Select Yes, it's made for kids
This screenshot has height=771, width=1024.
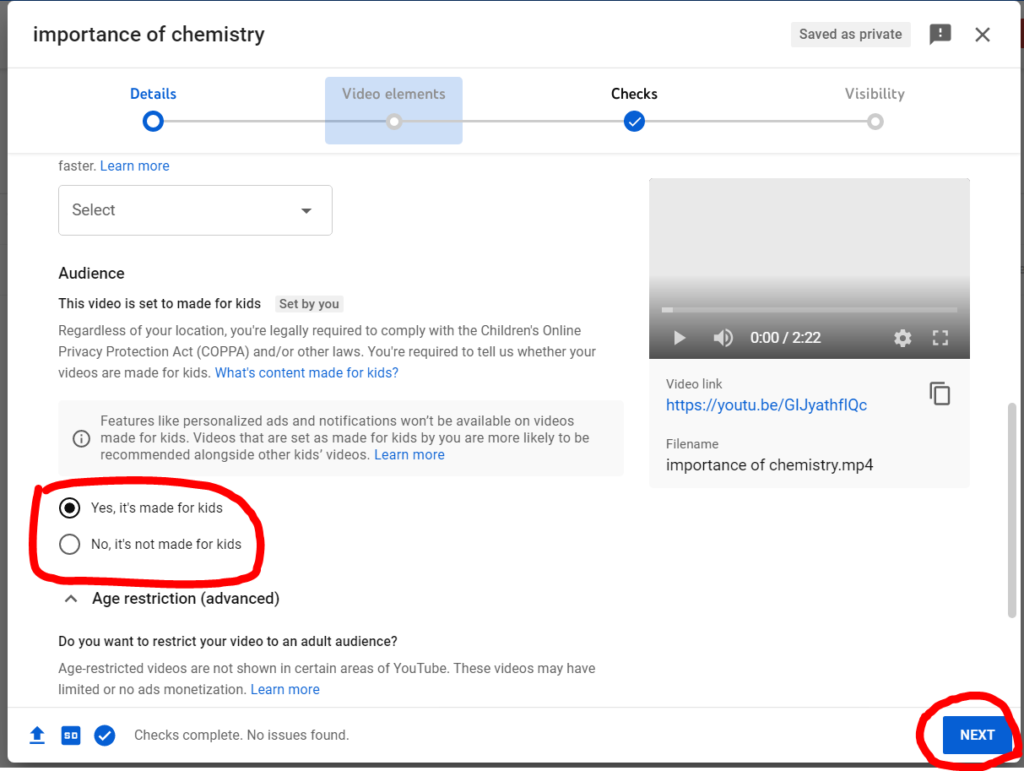[x=70, y=508]
